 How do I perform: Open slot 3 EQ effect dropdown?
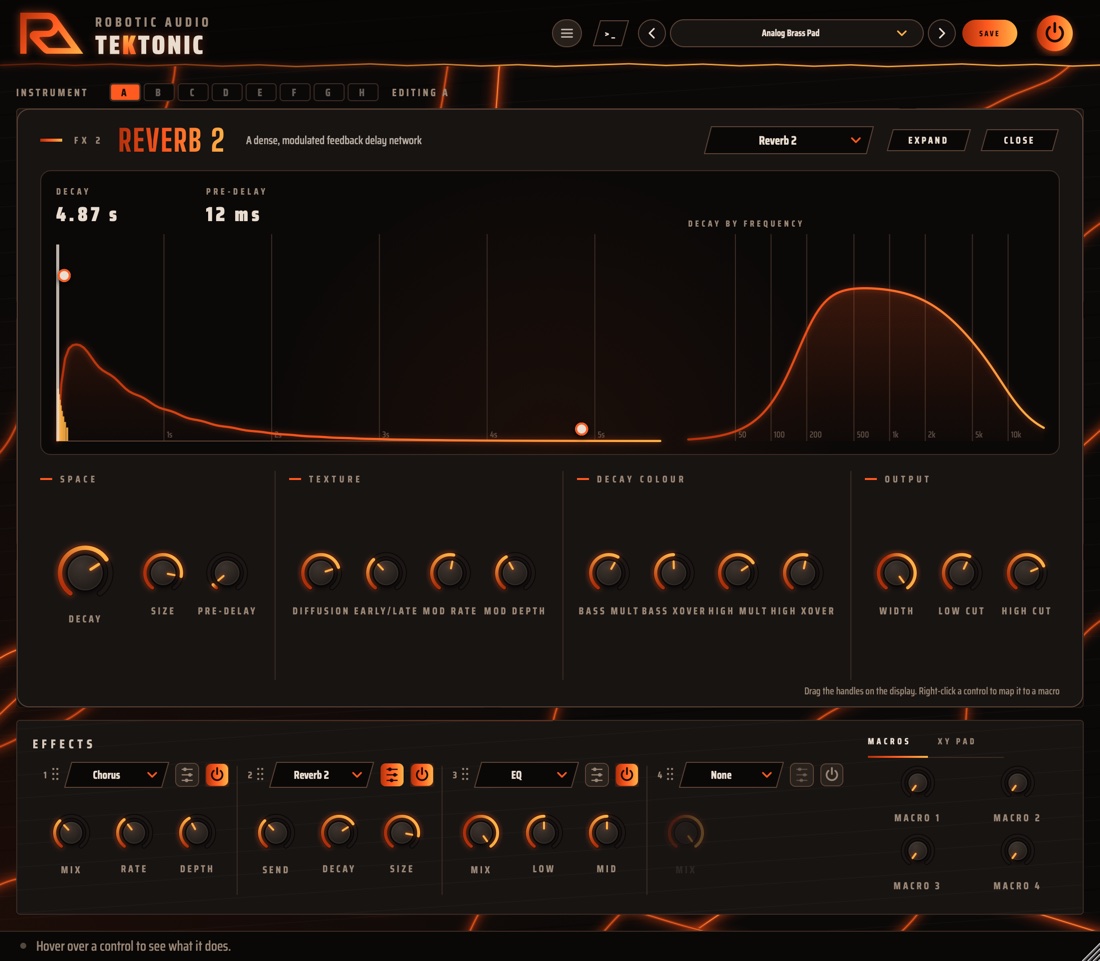coord(526,775)
